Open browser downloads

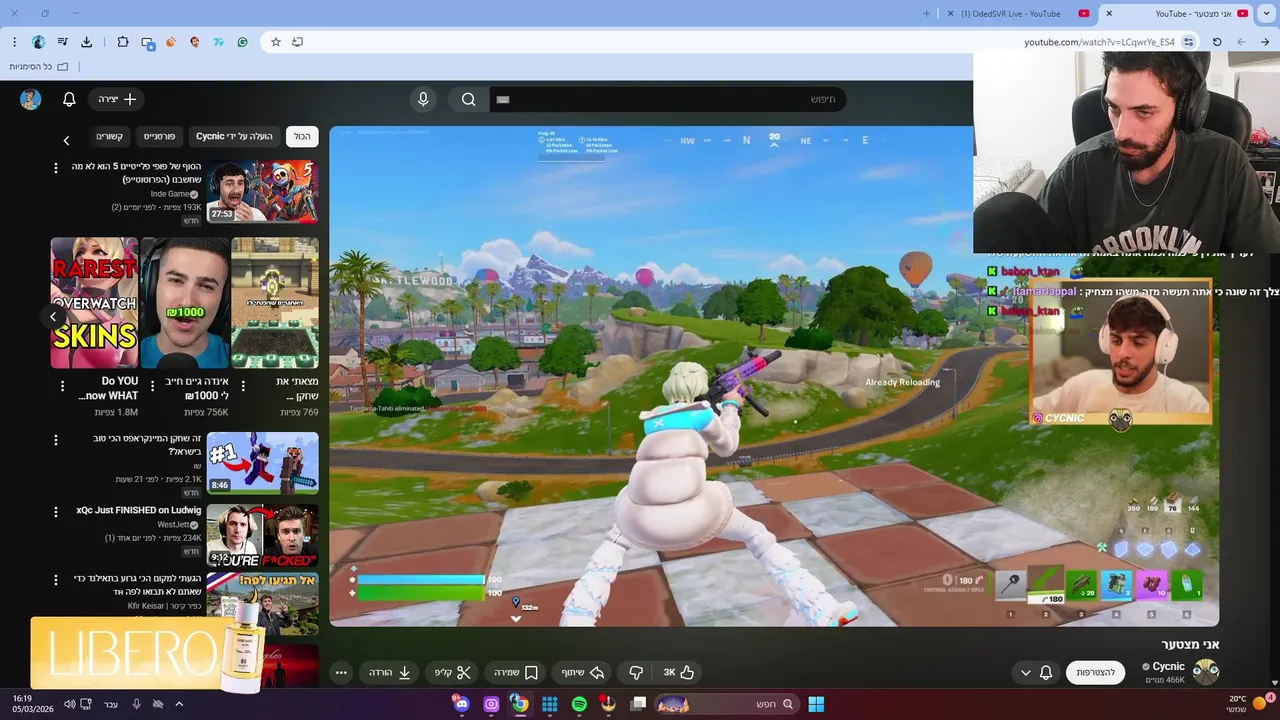tap(86, 42)
